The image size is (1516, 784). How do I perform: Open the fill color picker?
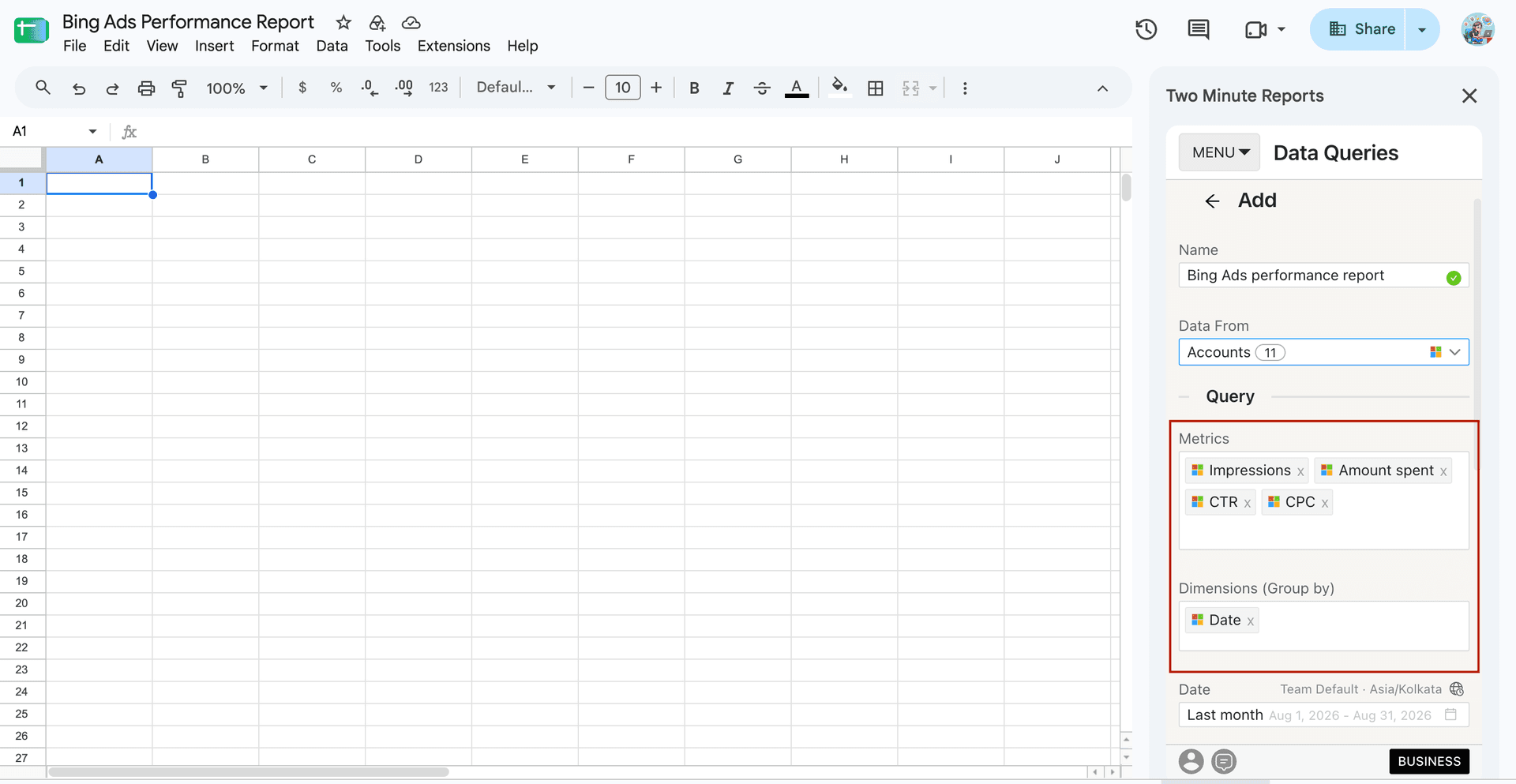840,87
